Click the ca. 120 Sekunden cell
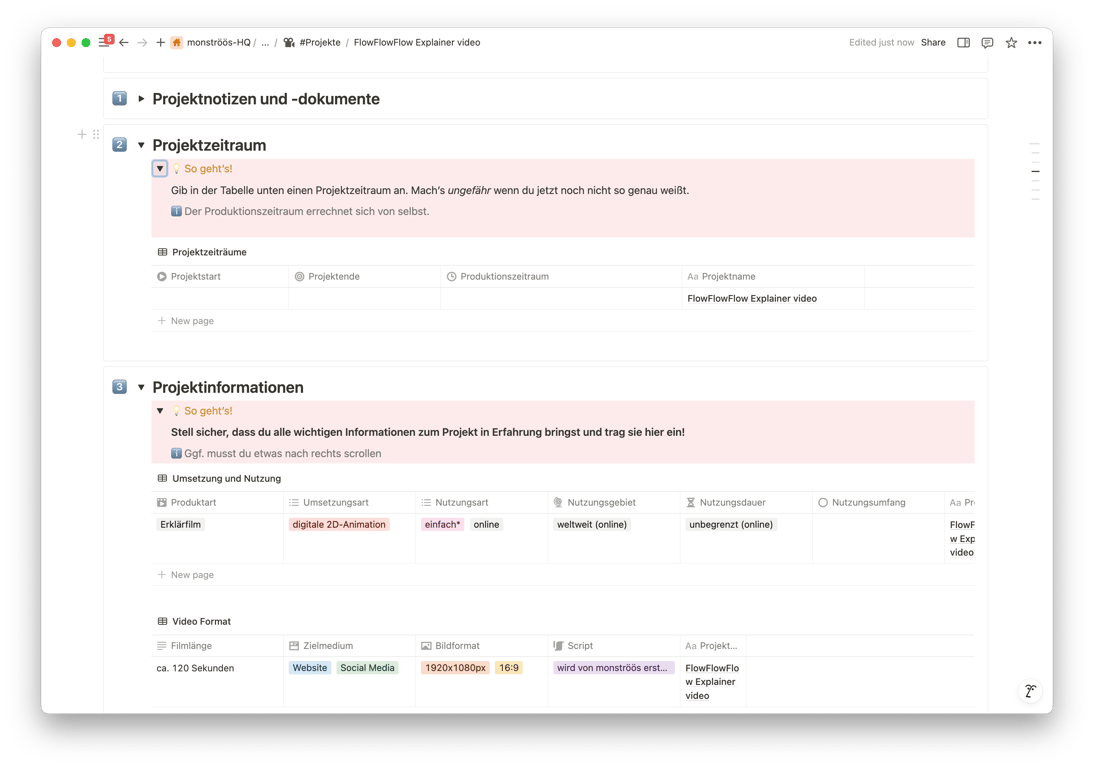 point(217,682)
